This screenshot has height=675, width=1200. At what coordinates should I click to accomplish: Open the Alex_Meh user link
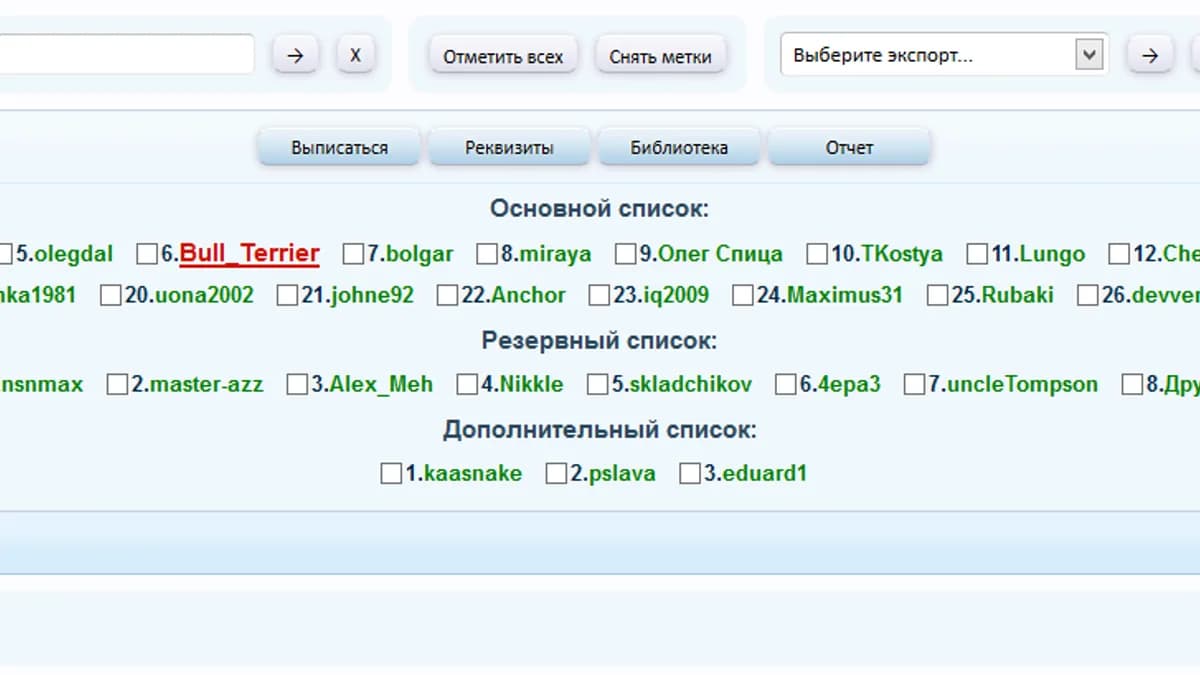pos(382,385)
